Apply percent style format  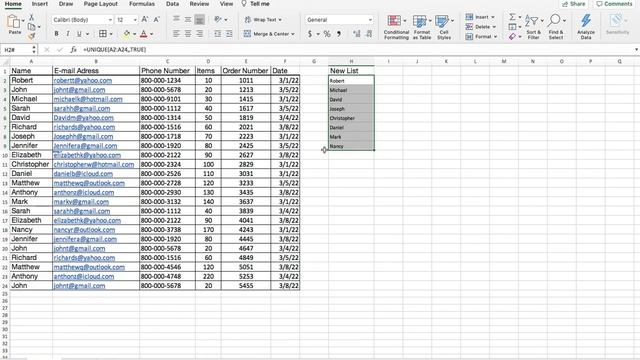click(327, 34)
